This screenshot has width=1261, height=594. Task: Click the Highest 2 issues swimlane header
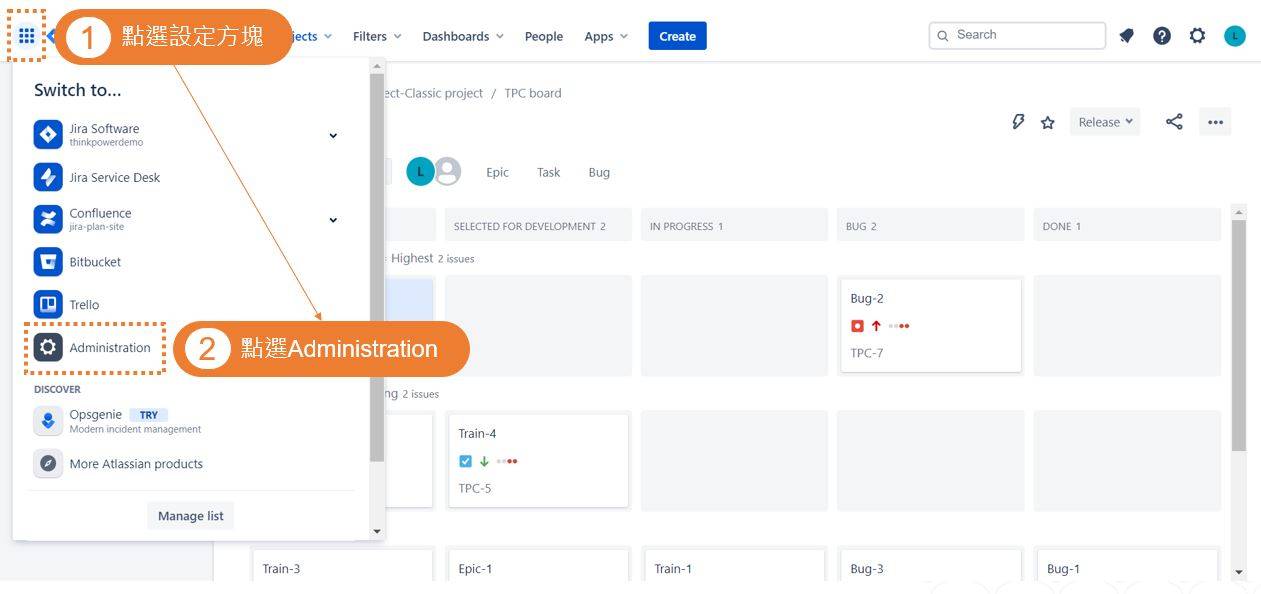point(432,258)
